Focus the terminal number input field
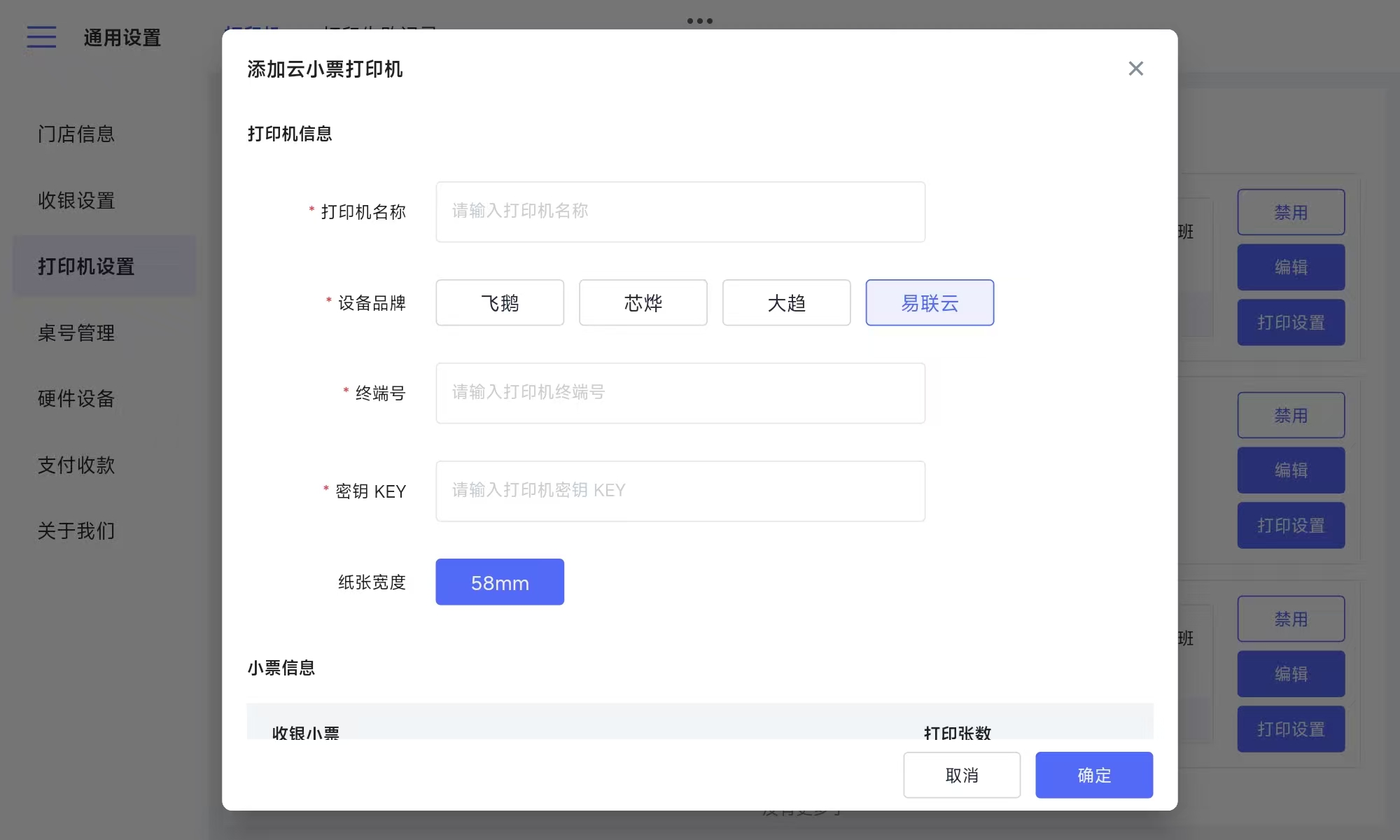Viewport: 1400px width, 840px height. pyautogui.click(x=680, y=393)
